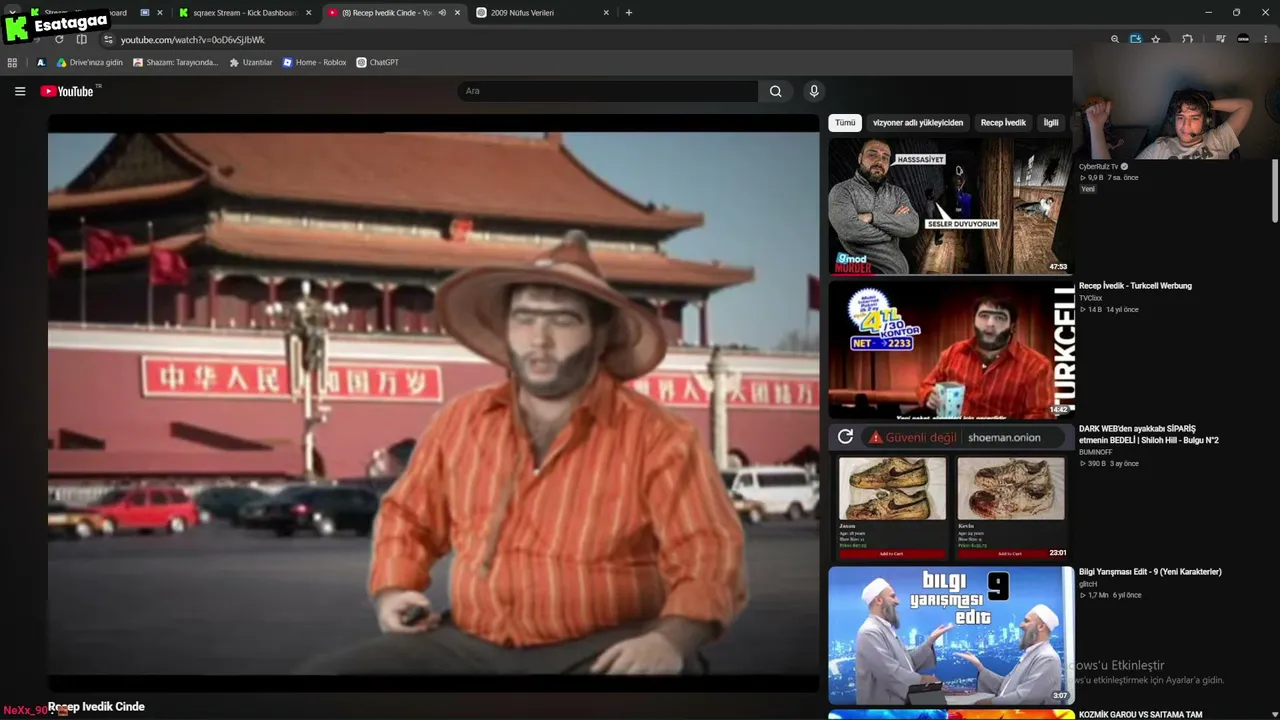Image resolution: width=1280 pixels, height=720 pixels.
Task: Open DARK WEB'den ayakkabı SİPARİŞ title
Action: [x=1149, y=435]
